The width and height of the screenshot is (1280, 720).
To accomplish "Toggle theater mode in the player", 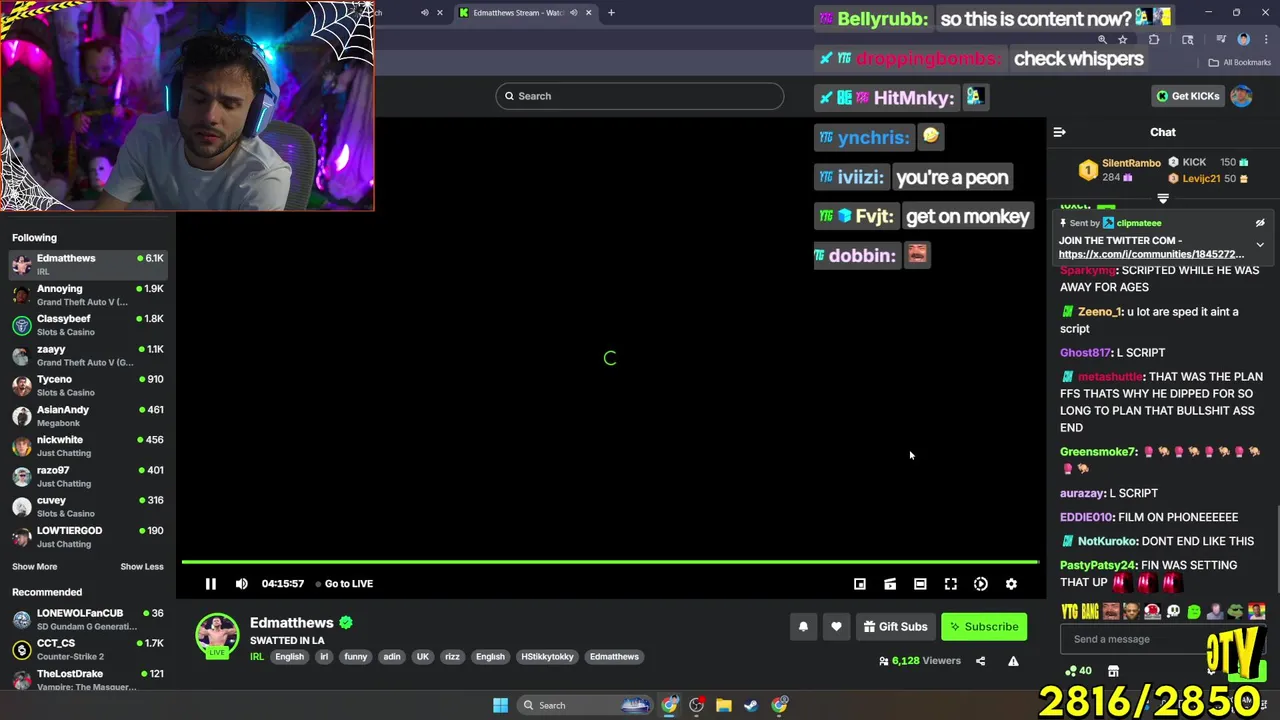I will tap(920, 584).
